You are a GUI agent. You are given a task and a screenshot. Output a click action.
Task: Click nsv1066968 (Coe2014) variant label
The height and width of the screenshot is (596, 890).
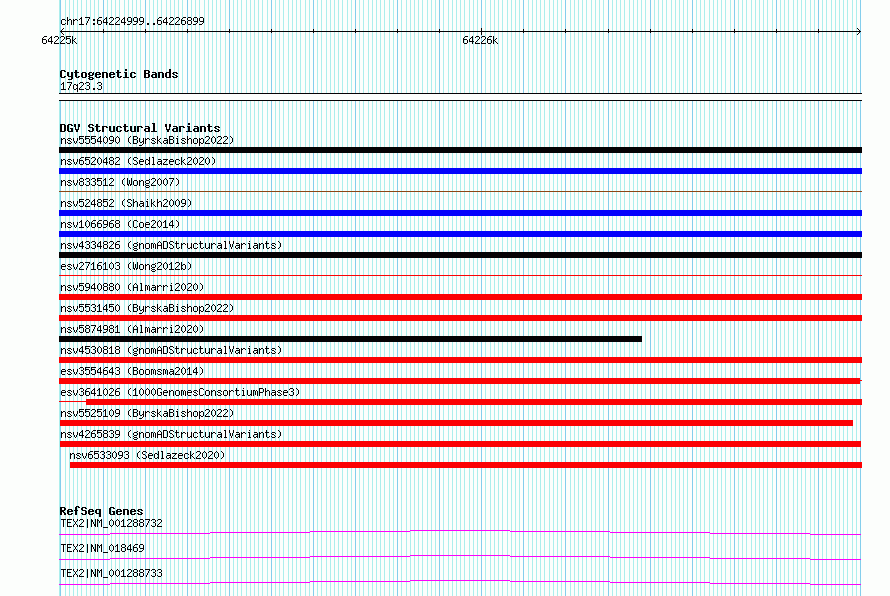tap(120, 224)
